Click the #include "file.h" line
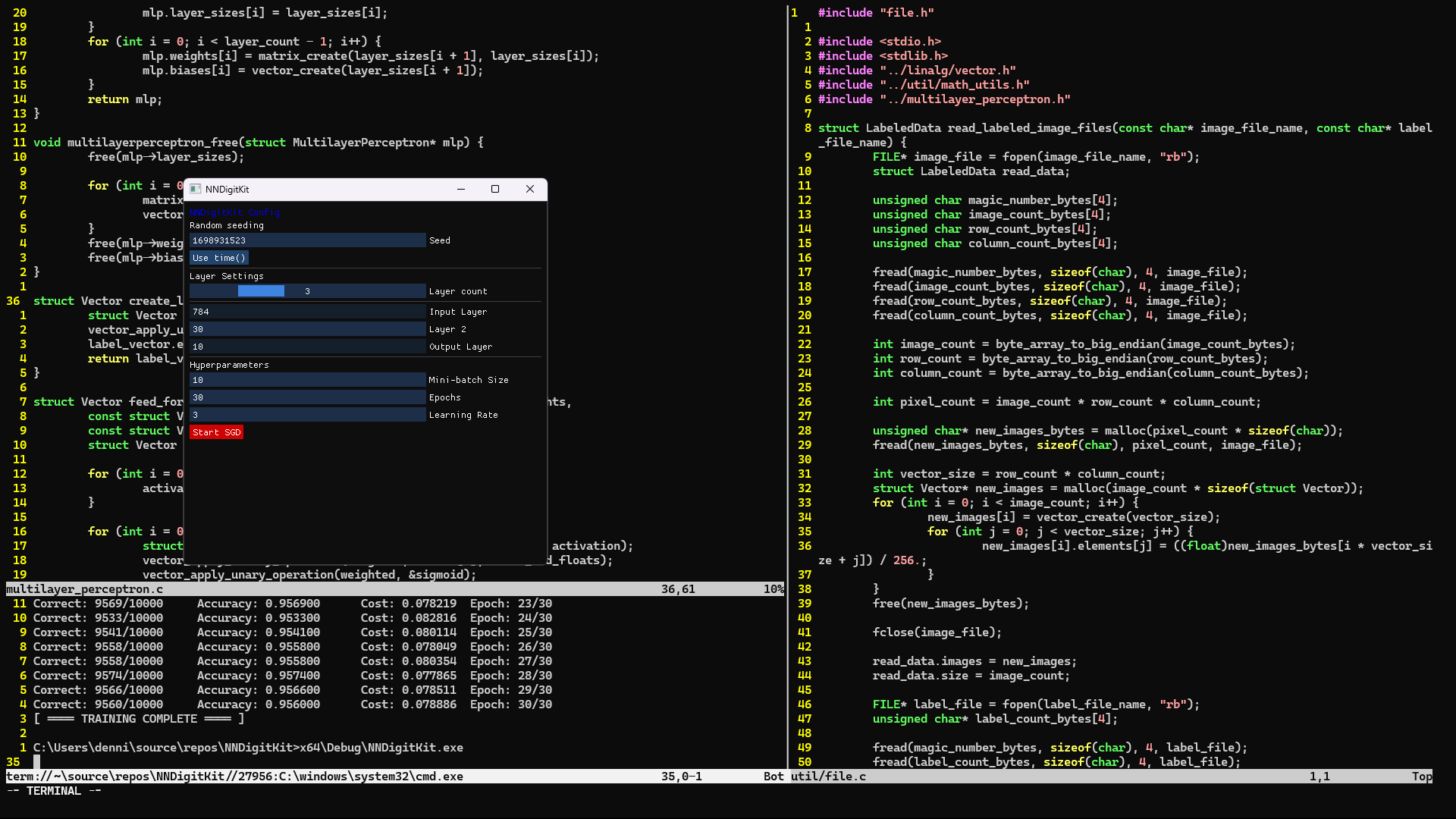Screen dimensions: 1456x819 876,13
